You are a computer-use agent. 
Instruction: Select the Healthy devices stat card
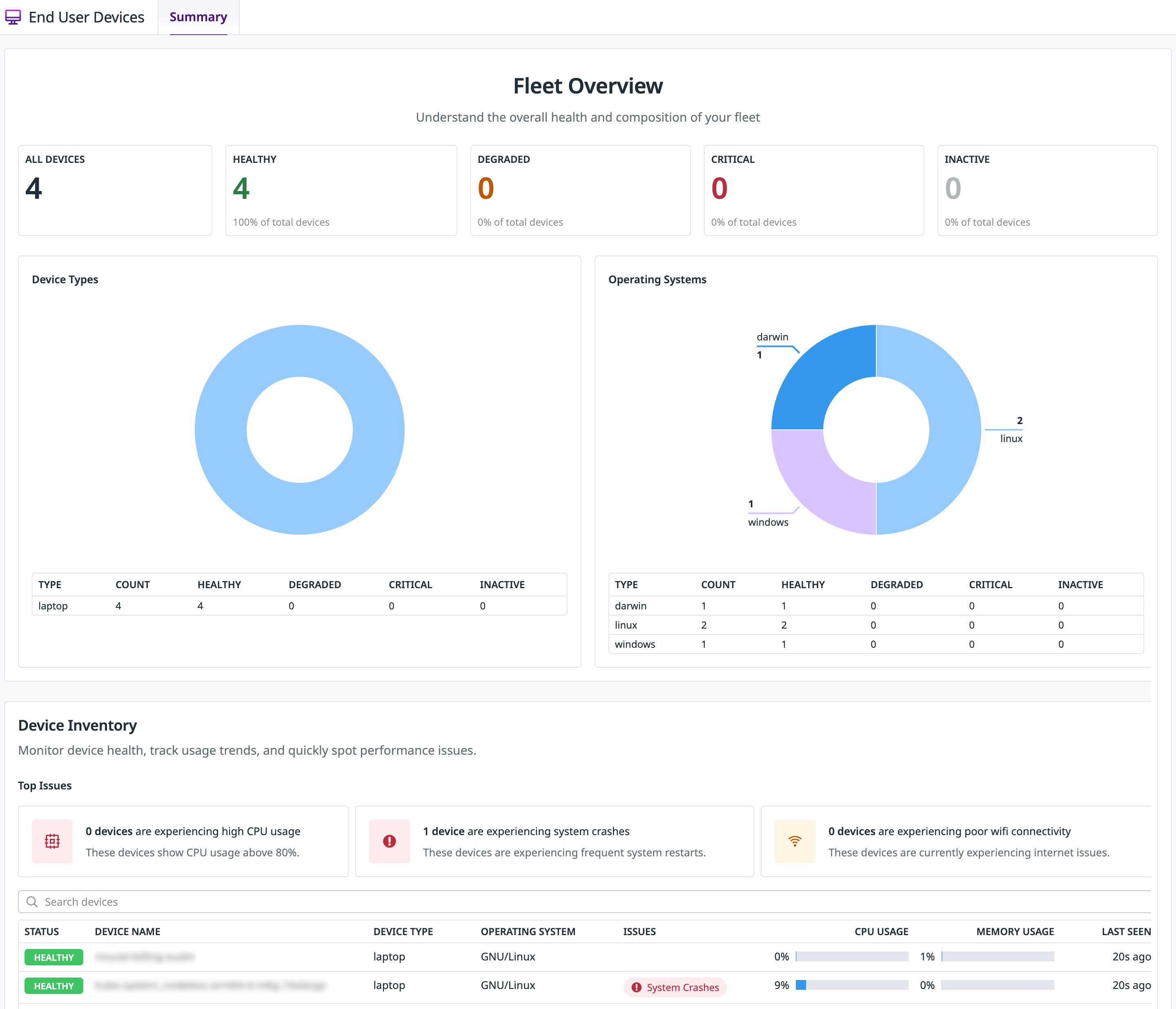341,190
